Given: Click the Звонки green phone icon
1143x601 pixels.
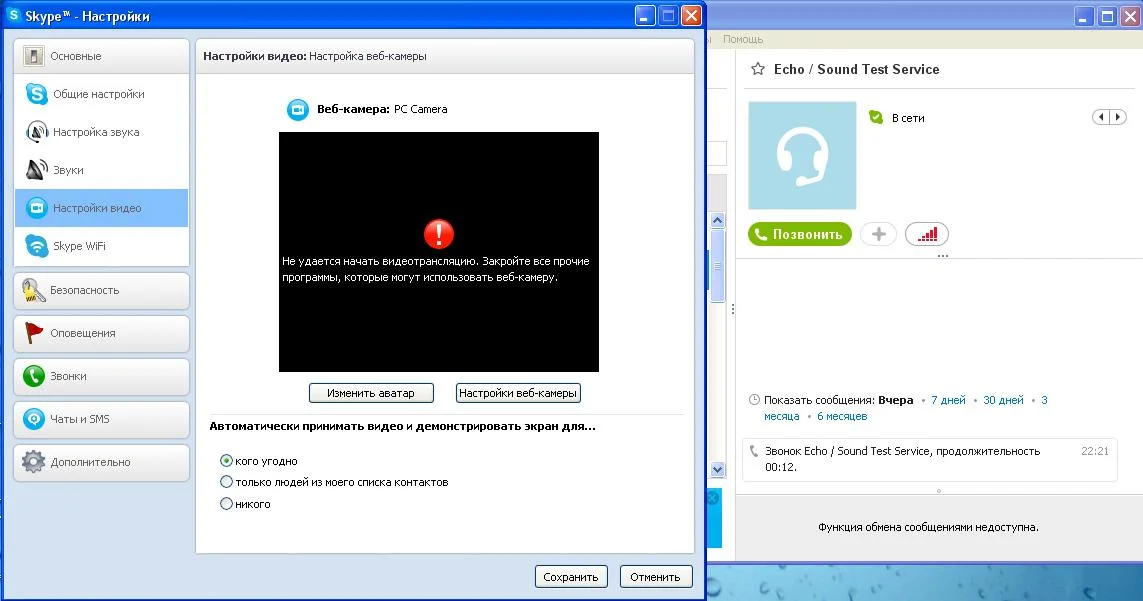Looking at the screenshot, I should (x=34, y=376).
